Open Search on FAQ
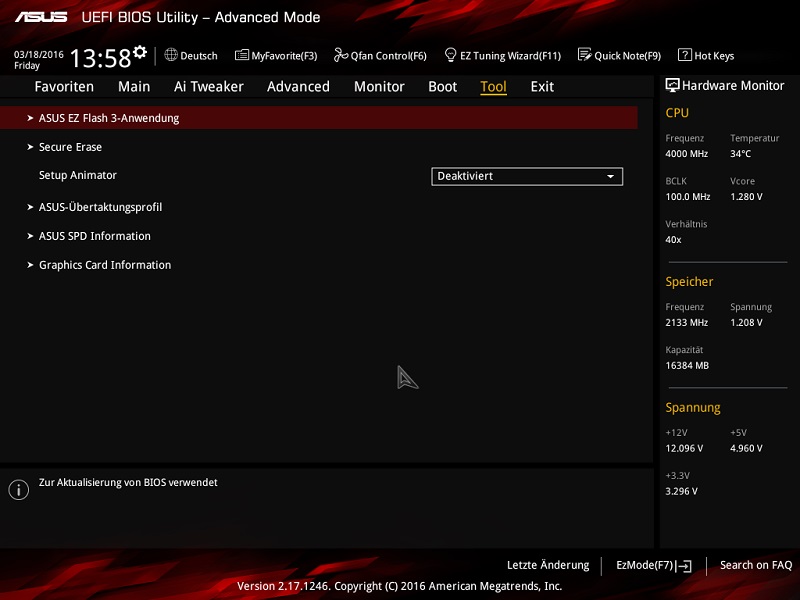The height and width of the screenshot is (600, 800). [756, 565]
